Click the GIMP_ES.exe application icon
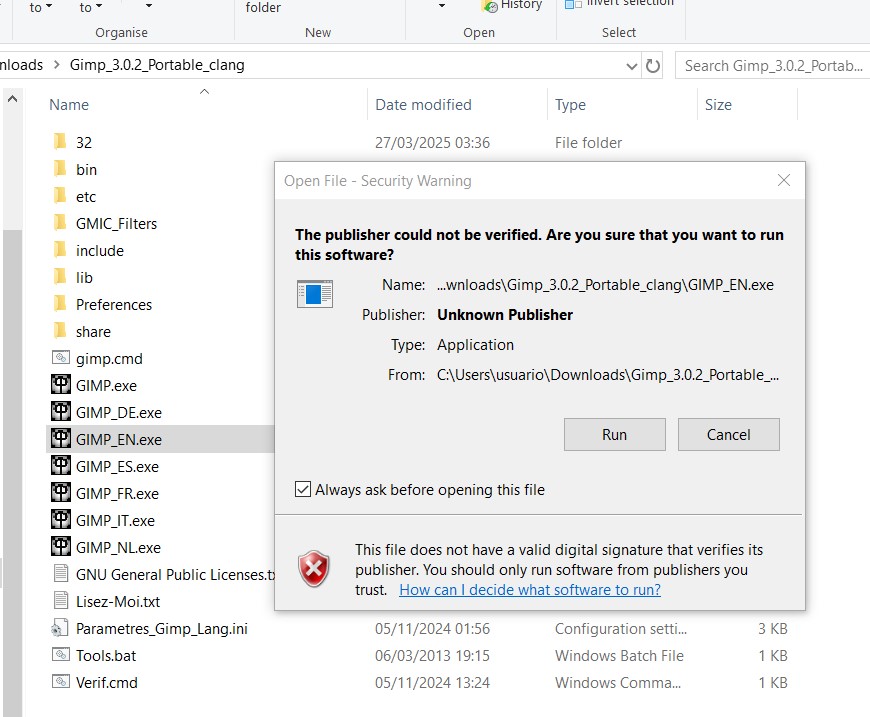 pos(60,466)
